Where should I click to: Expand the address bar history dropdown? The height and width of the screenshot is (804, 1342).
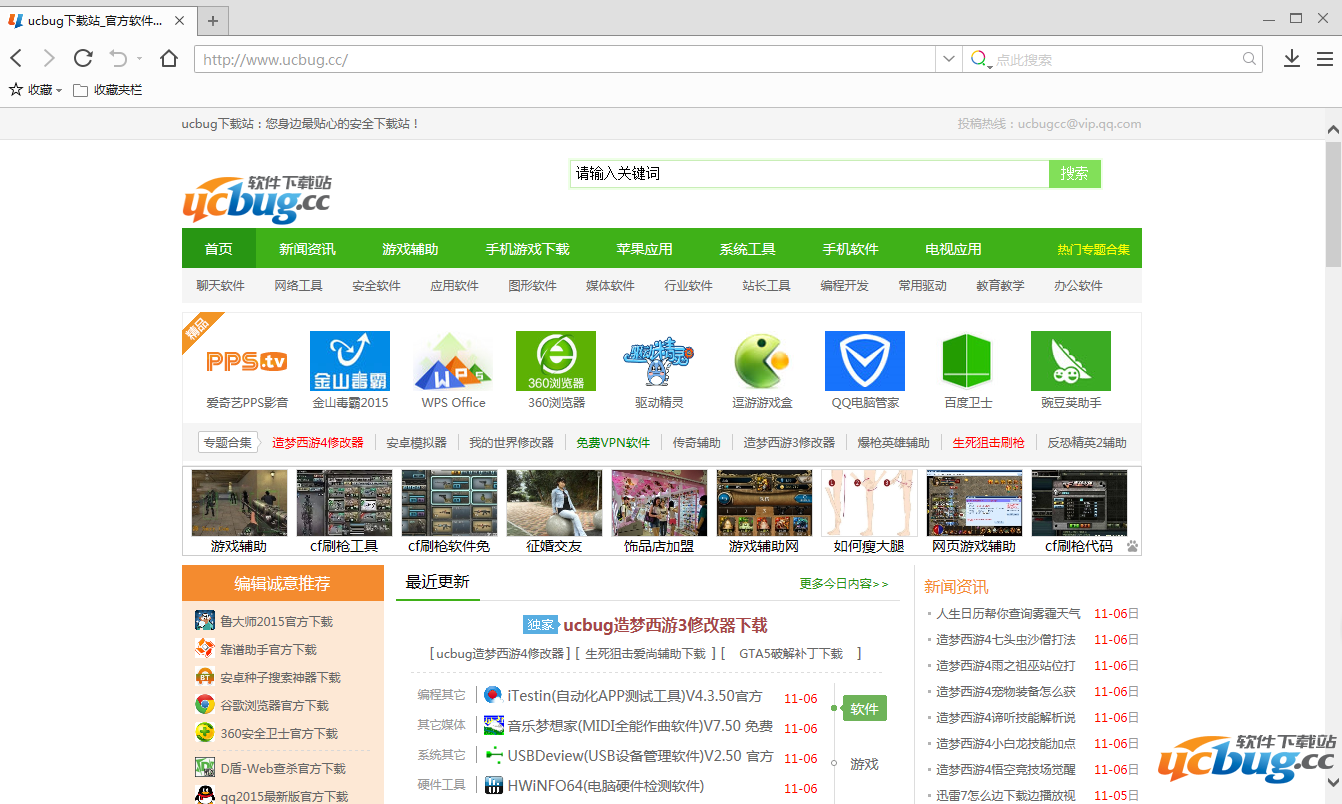(947, 58)
